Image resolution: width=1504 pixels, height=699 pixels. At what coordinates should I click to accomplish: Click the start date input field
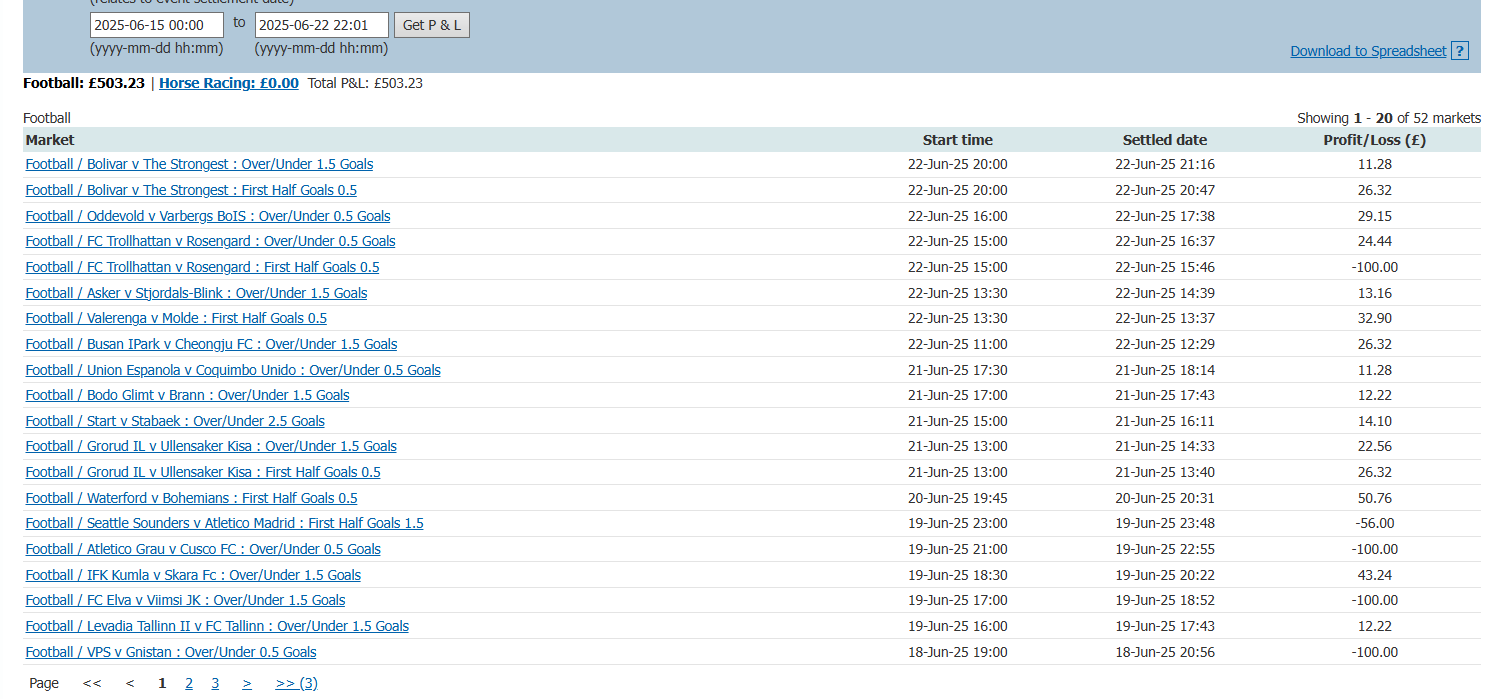pyautogui.click(x=157, y=25)
